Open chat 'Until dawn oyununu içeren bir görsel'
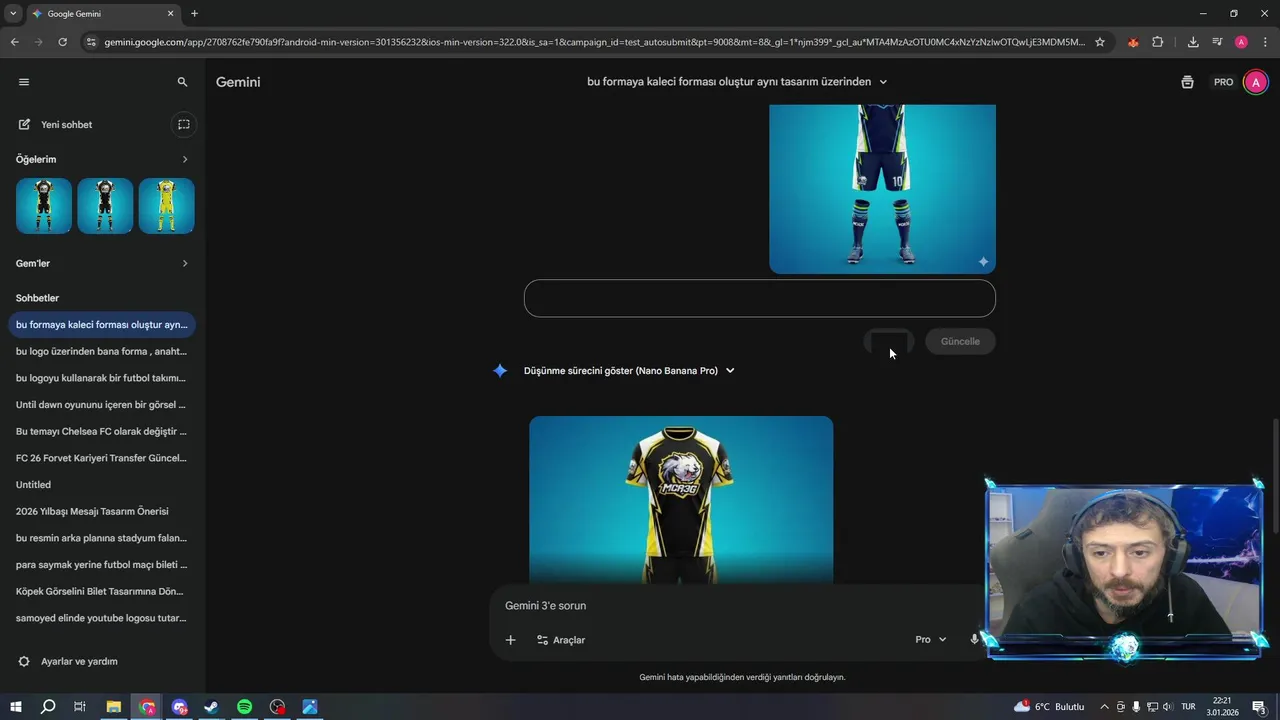Image resolution: width=1280 pixels, height=720 pixels. click(x=101, y=405)
